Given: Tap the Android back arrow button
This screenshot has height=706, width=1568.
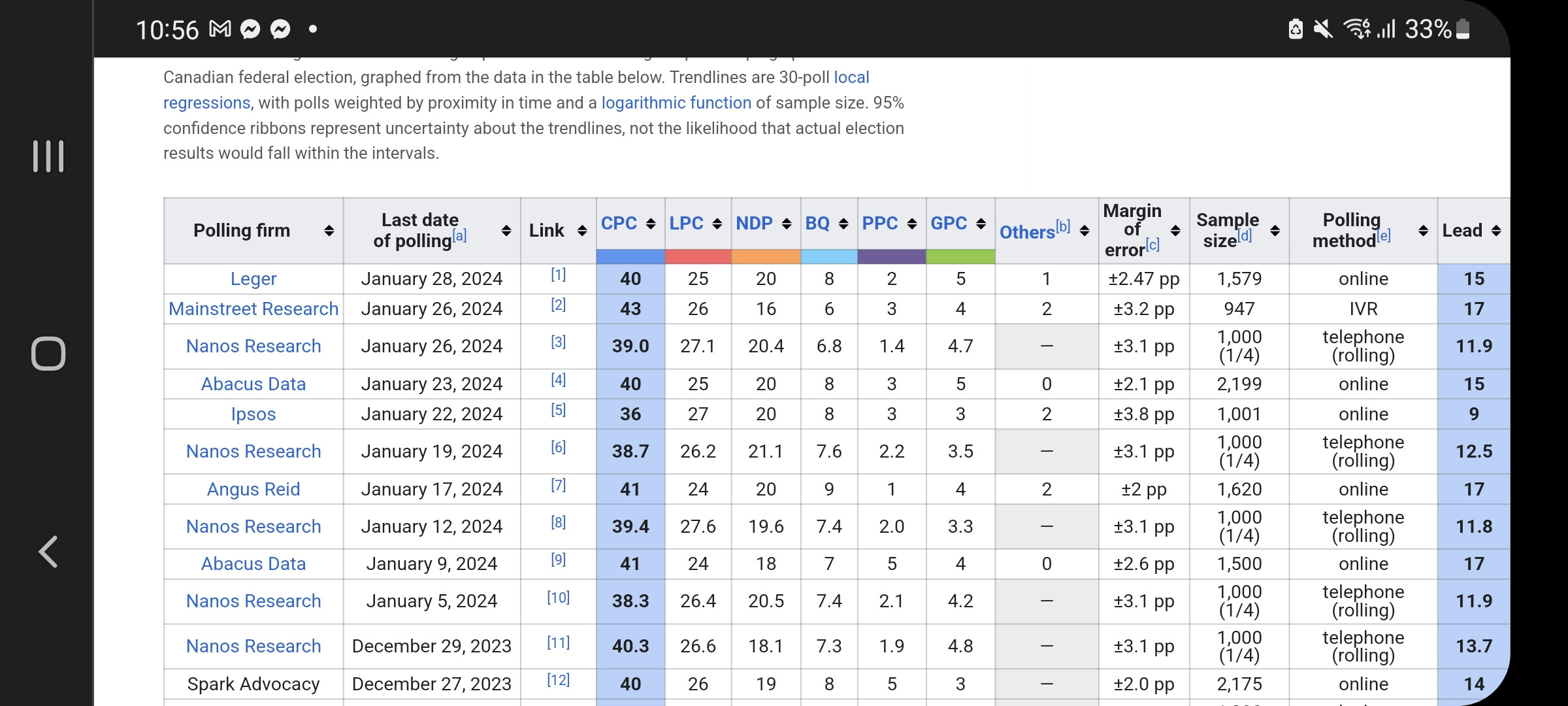Looking at the screenshot, I should point(48,552).
